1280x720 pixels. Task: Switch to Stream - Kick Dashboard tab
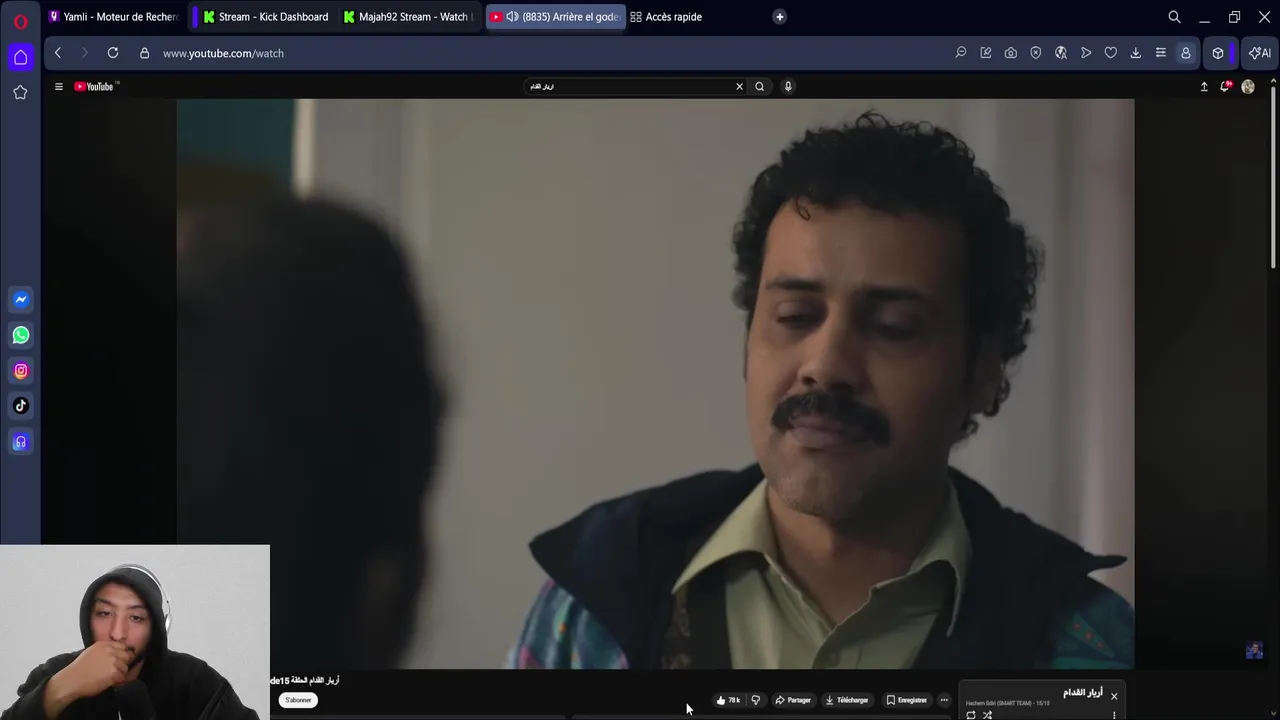coord(265,17)
